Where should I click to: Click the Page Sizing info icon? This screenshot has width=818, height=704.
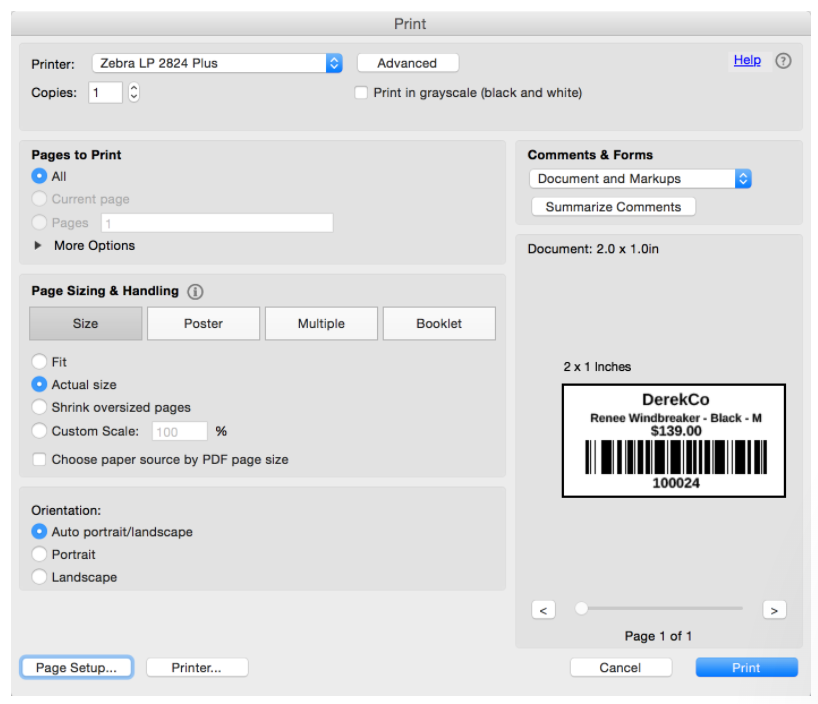pyautogui.click(x=195, y=292)
